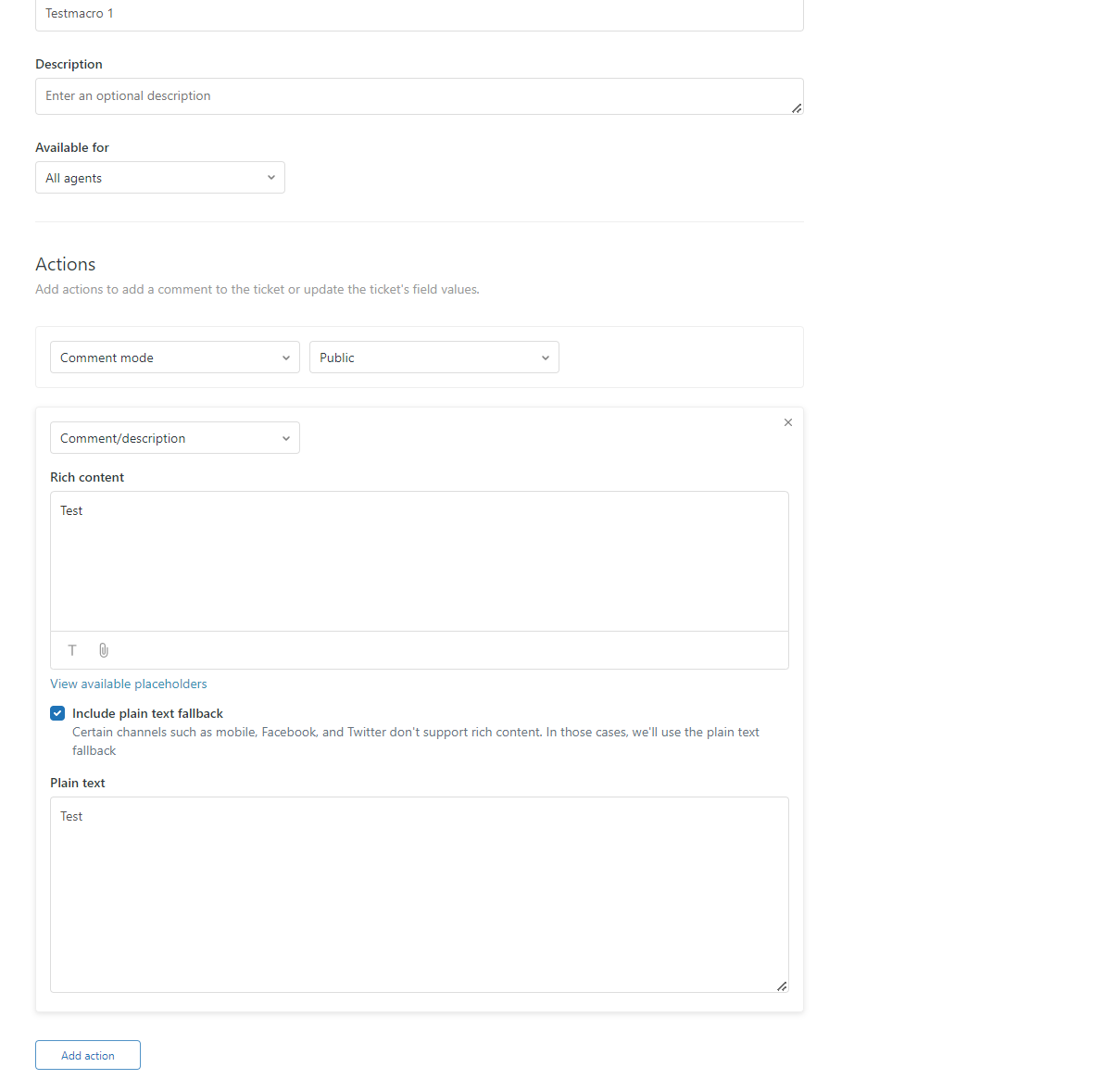
Task: Click the paperclip attachment icon
Action: click(104, 650)
